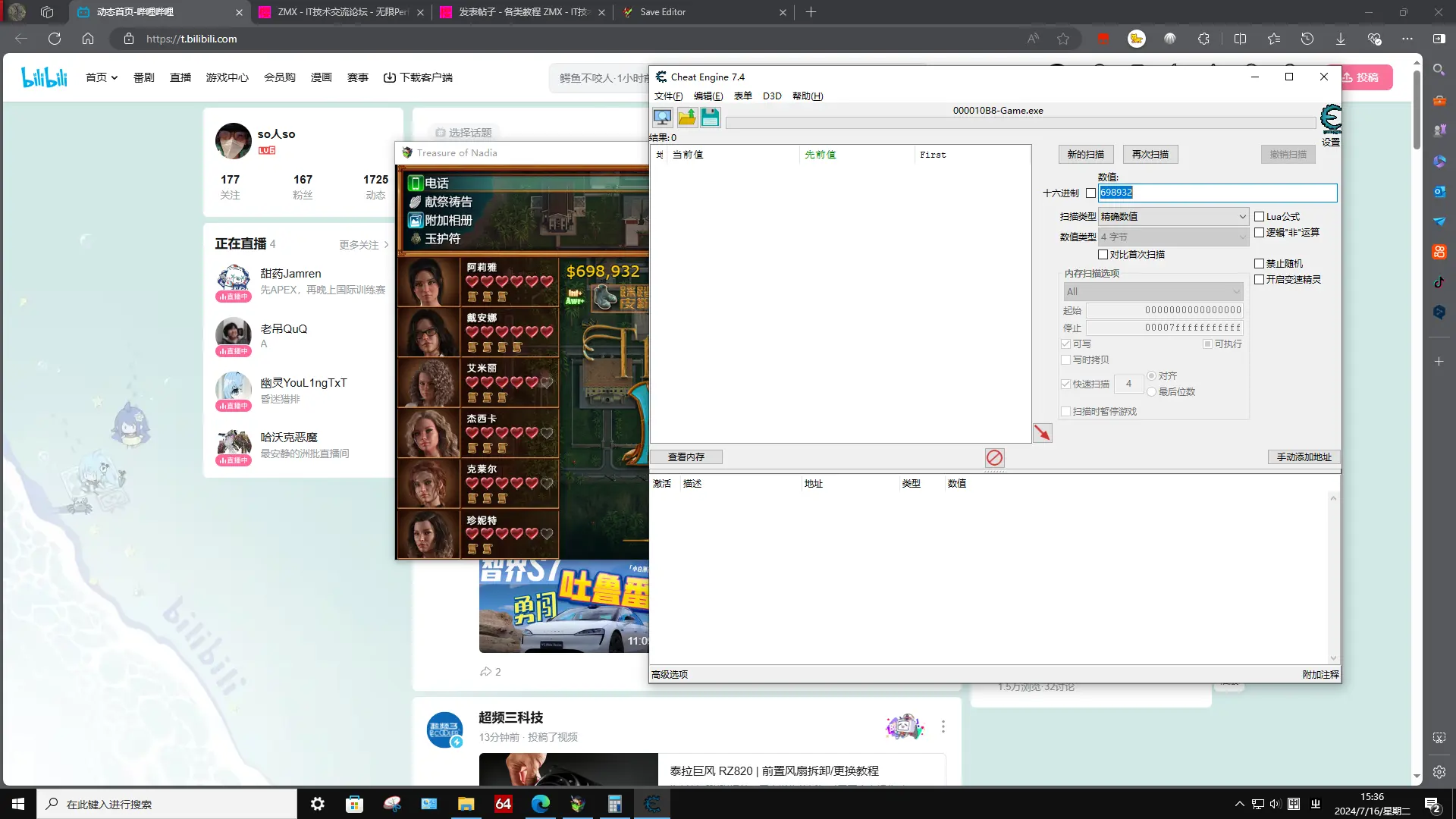Click the bilibili page vertical scrollbar

coord(1417,110)
